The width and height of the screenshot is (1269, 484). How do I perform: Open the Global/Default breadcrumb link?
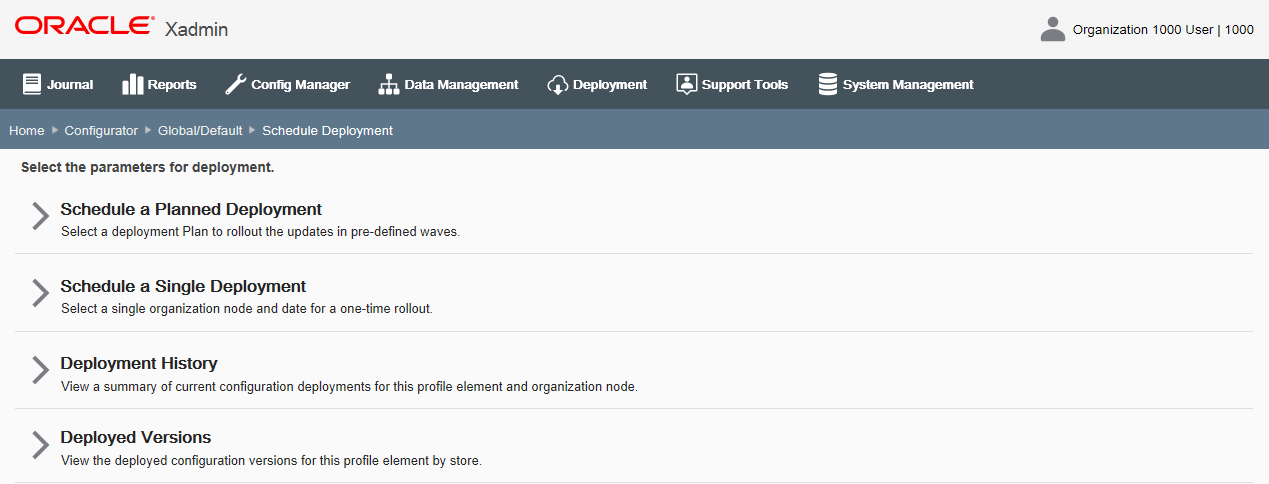[200, 131]
